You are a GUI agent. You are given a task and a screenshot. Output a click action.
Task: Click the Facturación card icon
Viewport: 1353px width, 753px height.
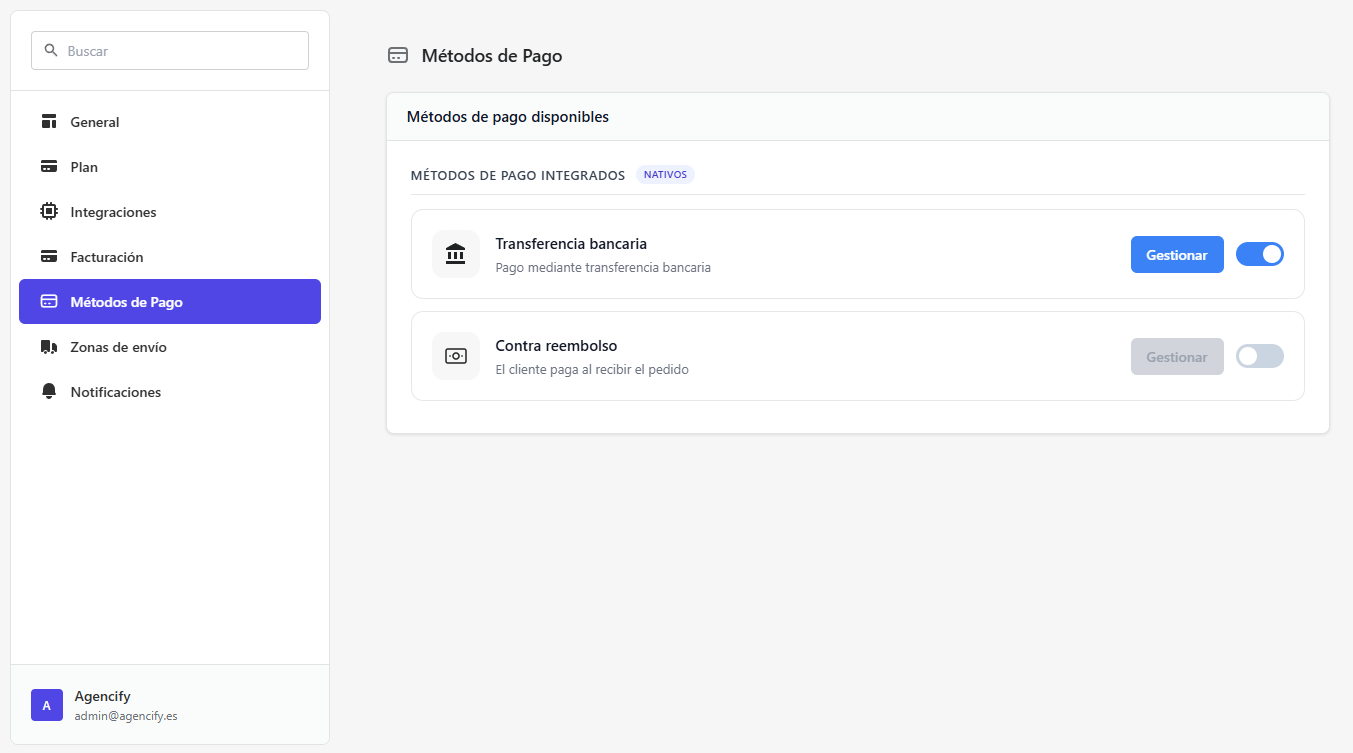click(x=49, y=257)
